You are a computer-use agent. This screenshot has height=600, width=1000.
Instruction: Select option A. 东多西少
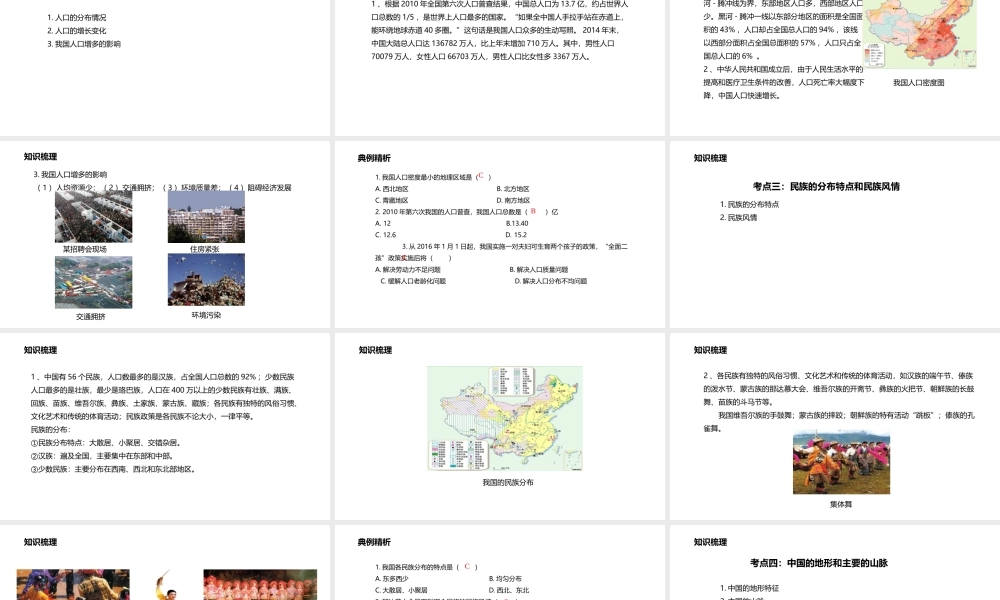pyautogui.click(x=391, y=579)
